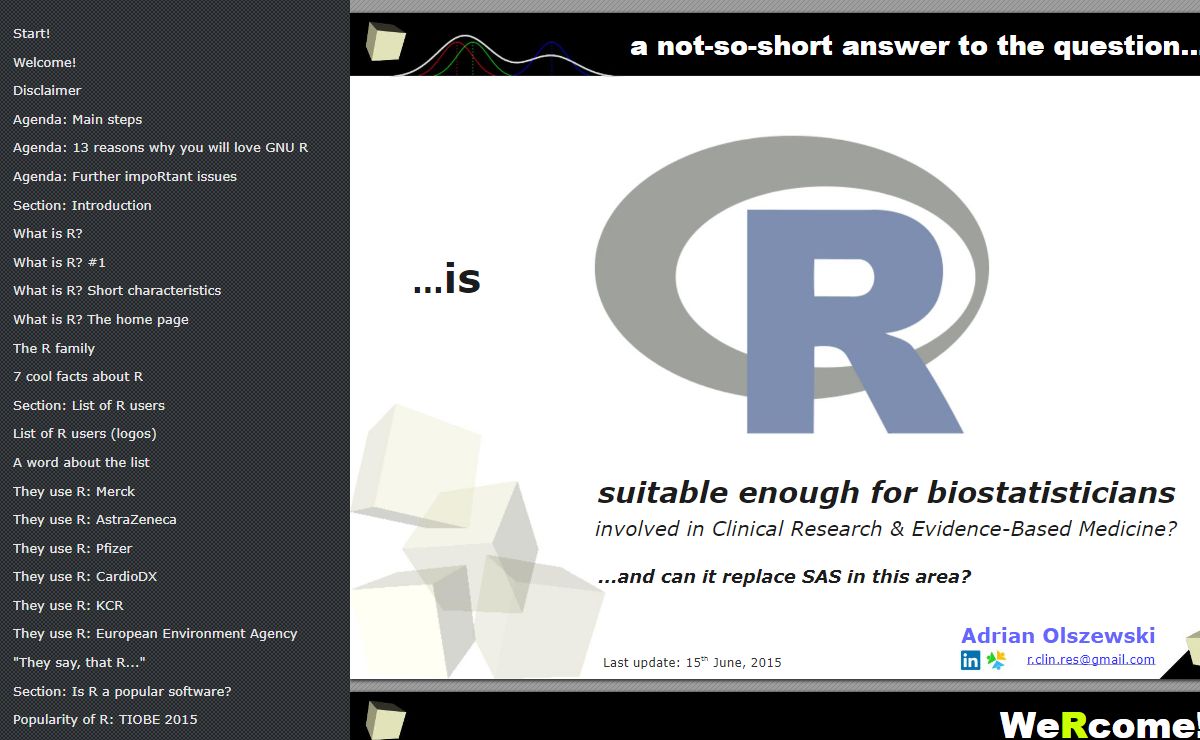Select A word about the list

click(x=82, y=462)
